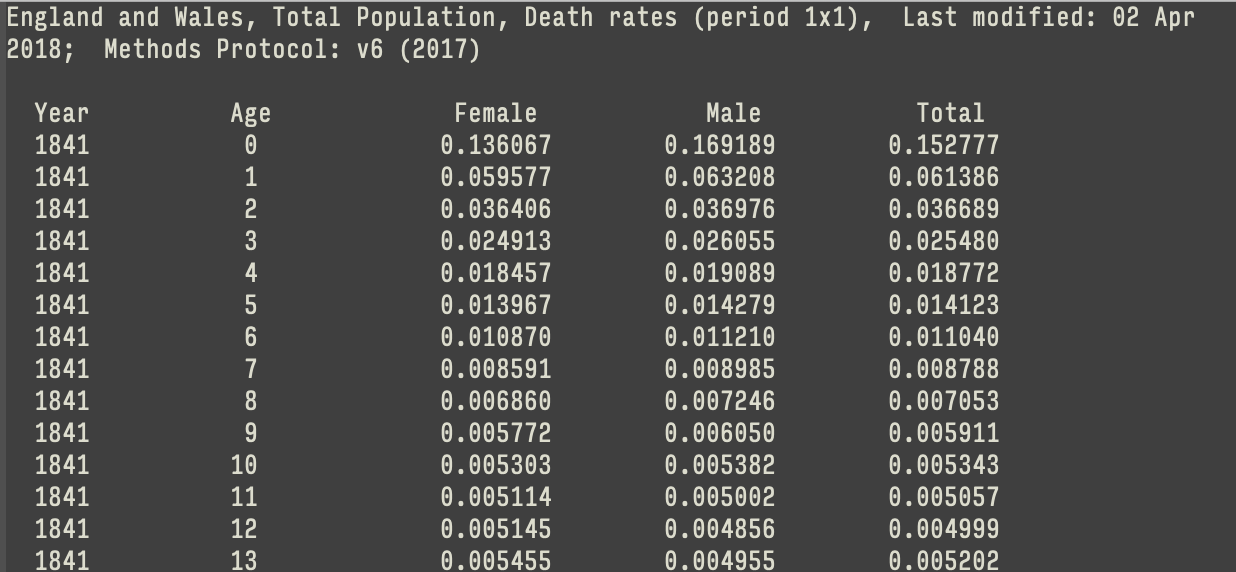This screenshot has height=572, width=1236.
Task: Click the Total value 0.011040
Action: coord(943,337)
